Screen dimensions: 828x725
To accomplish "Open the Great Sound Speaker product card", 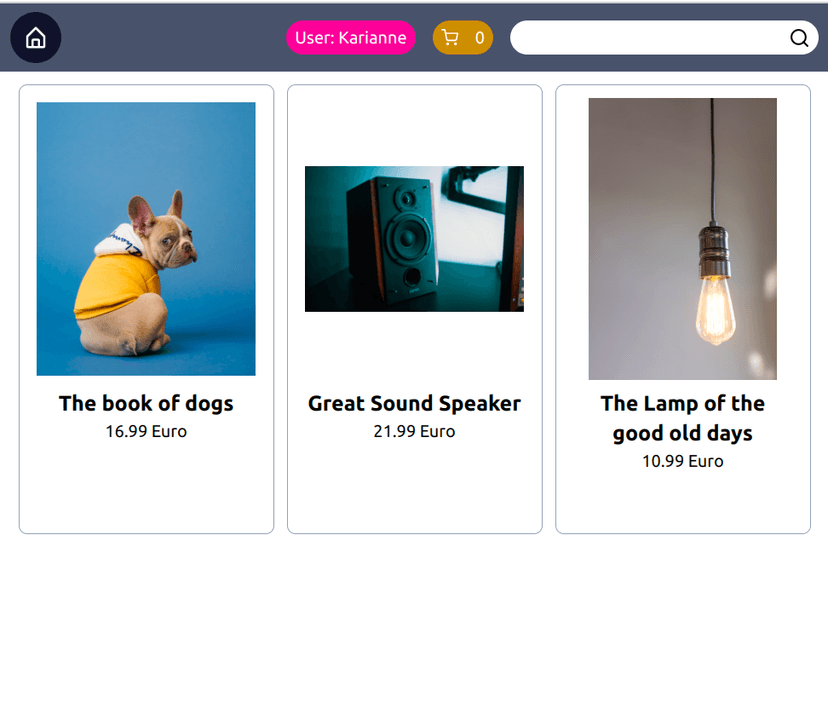I will (415, 309).
